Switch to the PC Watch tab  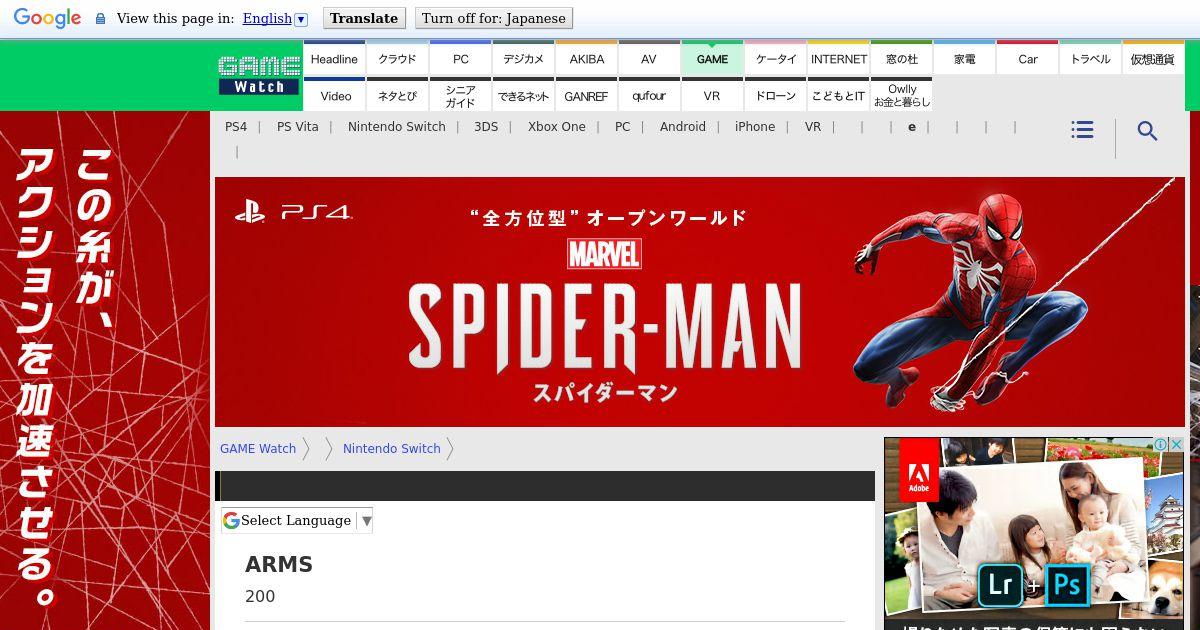pos(460,59)
